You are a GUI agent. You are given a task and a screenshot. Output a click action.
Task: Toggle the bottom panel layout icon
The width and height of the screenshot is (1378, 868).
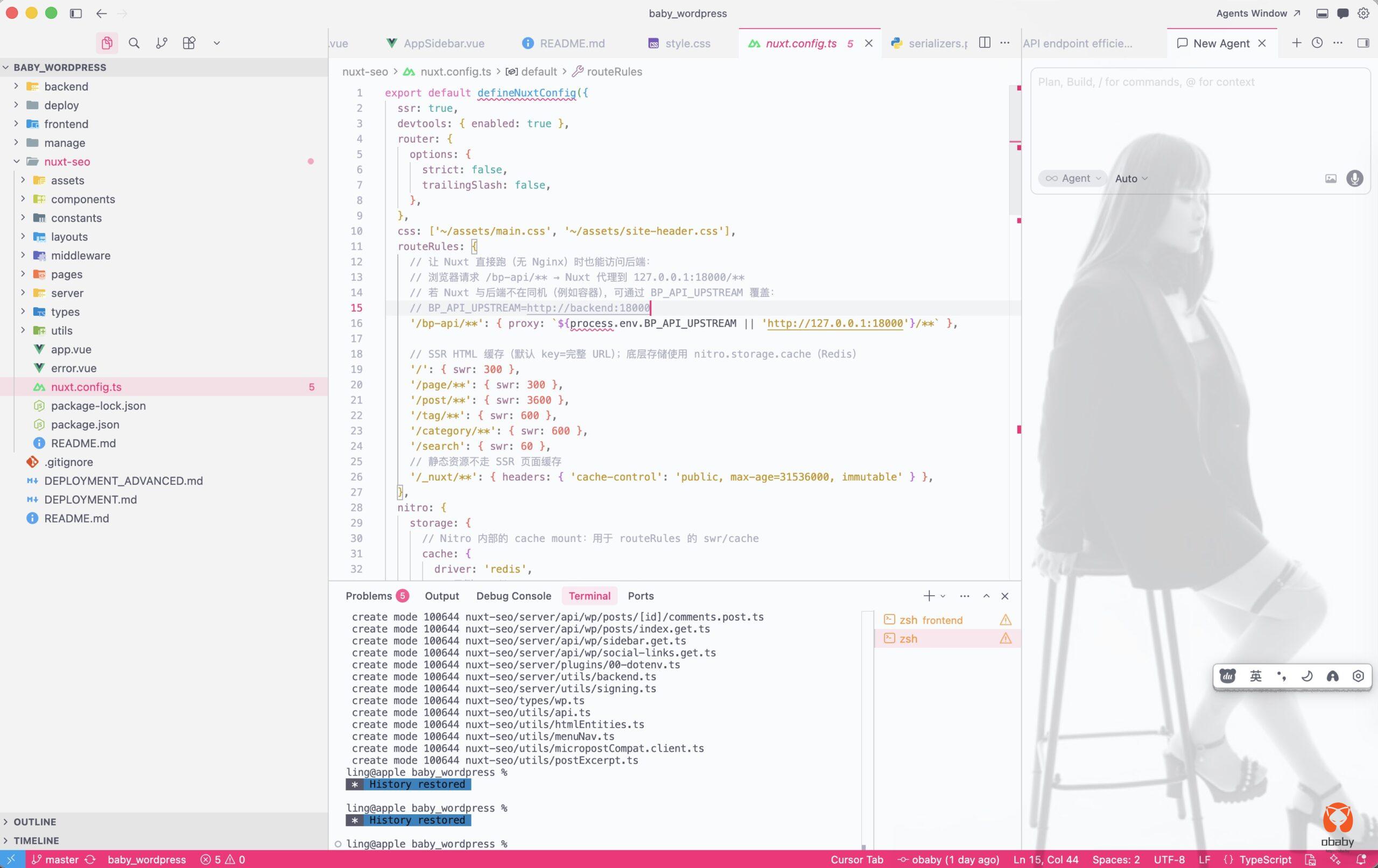click(1322, 13)
